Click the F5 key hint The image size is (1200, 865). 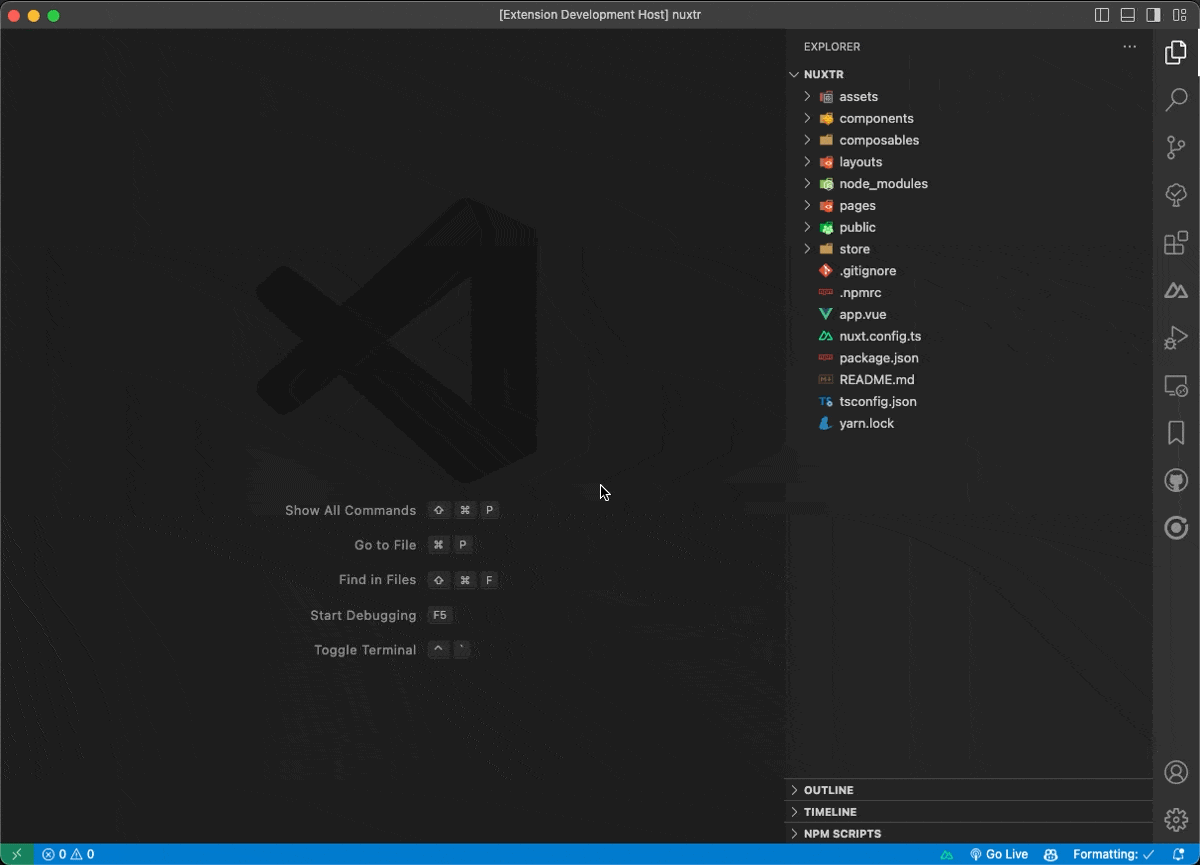(439, 615)
